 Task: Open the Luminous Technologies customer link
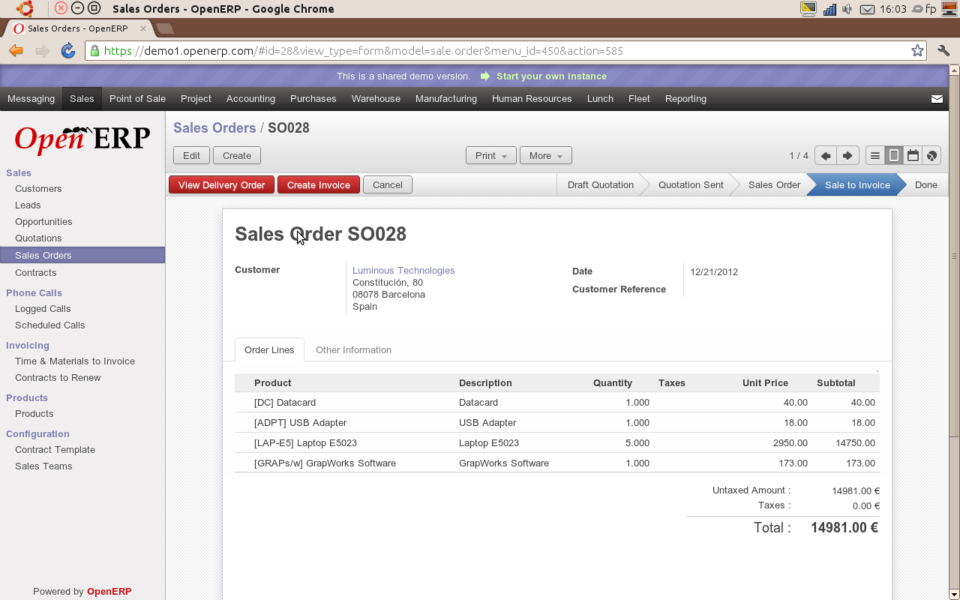[x=403, y=270]
